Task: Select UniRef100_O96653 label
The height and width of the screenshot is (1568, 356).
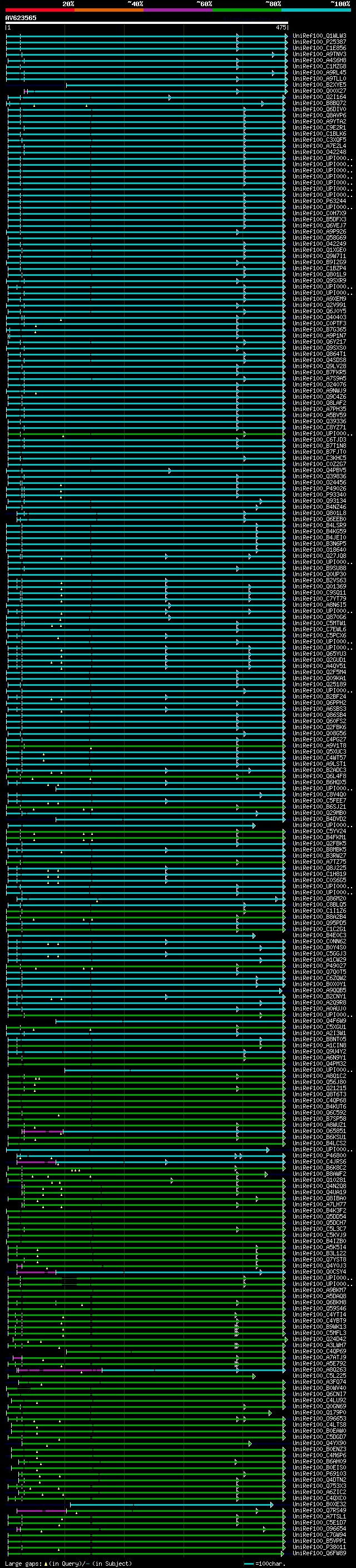Action: tap(319, 1419)
